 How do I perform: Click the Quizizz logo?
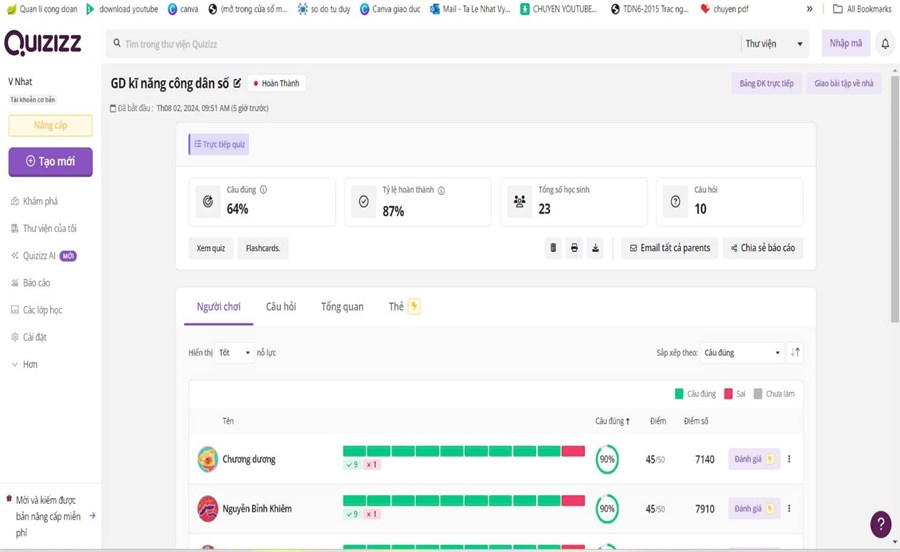42,43
